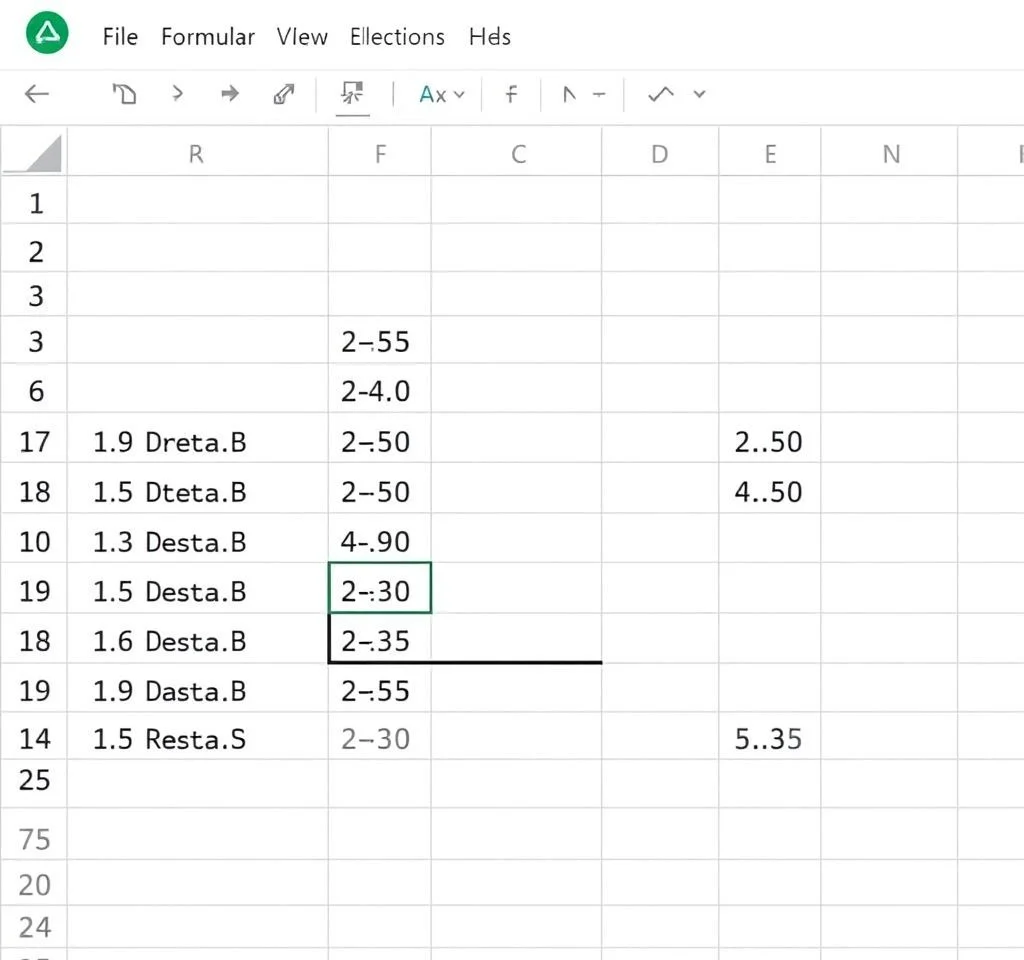1024x960 pixels.
Task: Click the page document toolbar icon
Action: click(124, 94)
